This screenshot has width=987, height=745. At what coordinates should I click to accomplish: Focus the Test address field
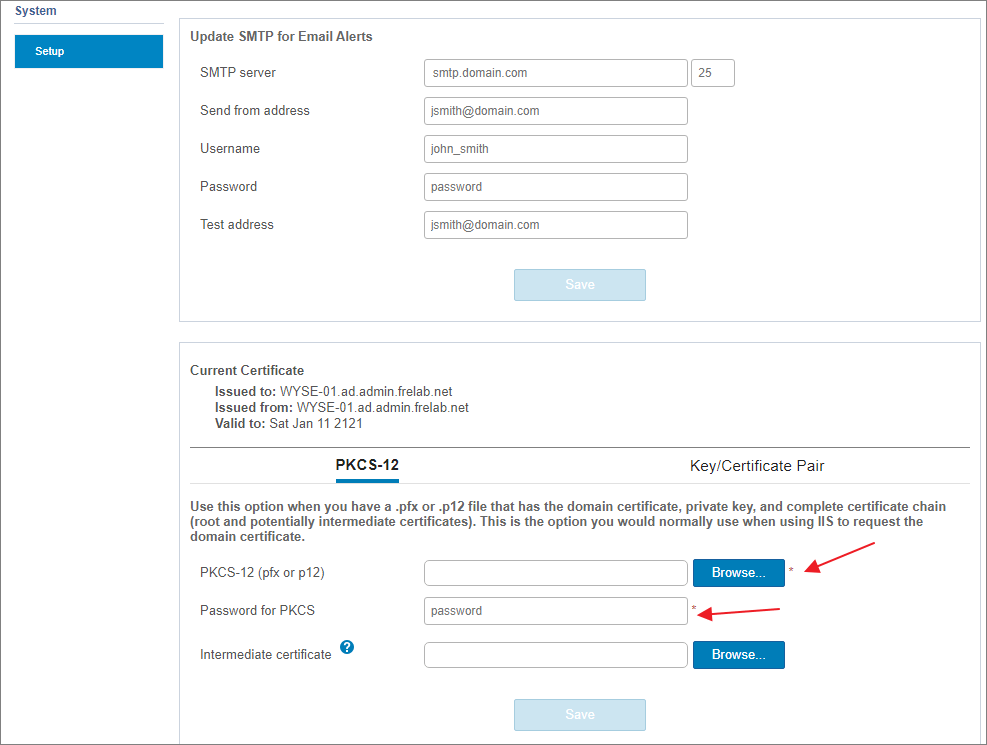point(555,225)
